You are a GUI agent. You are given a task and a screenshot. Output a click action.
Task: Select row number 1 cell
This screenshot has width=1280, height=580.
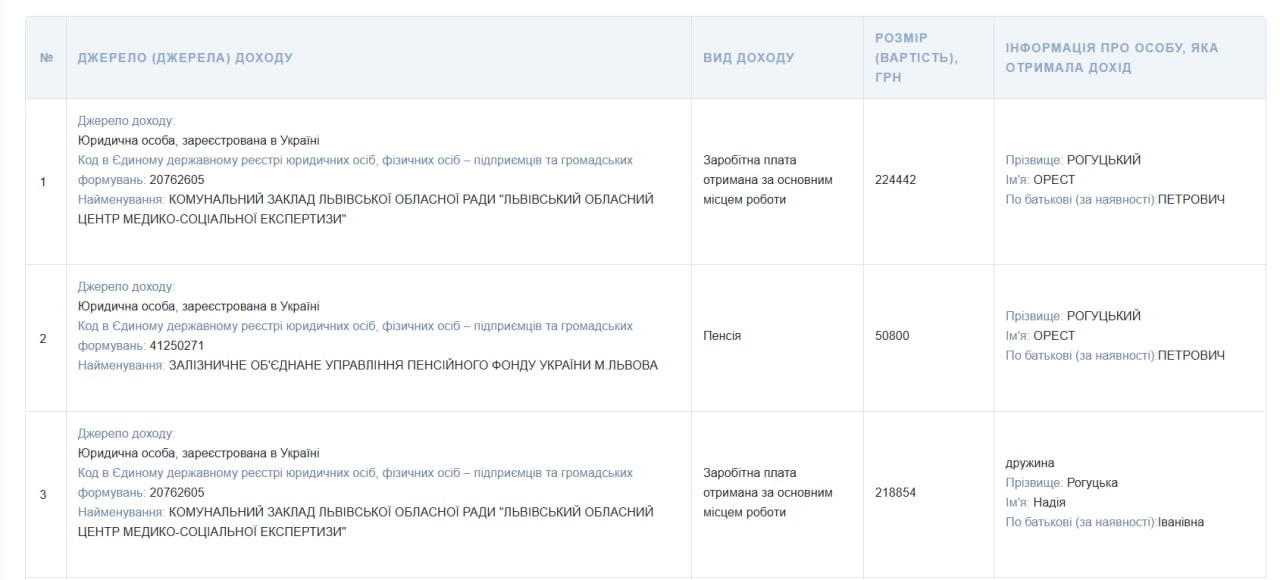(46, 182)
